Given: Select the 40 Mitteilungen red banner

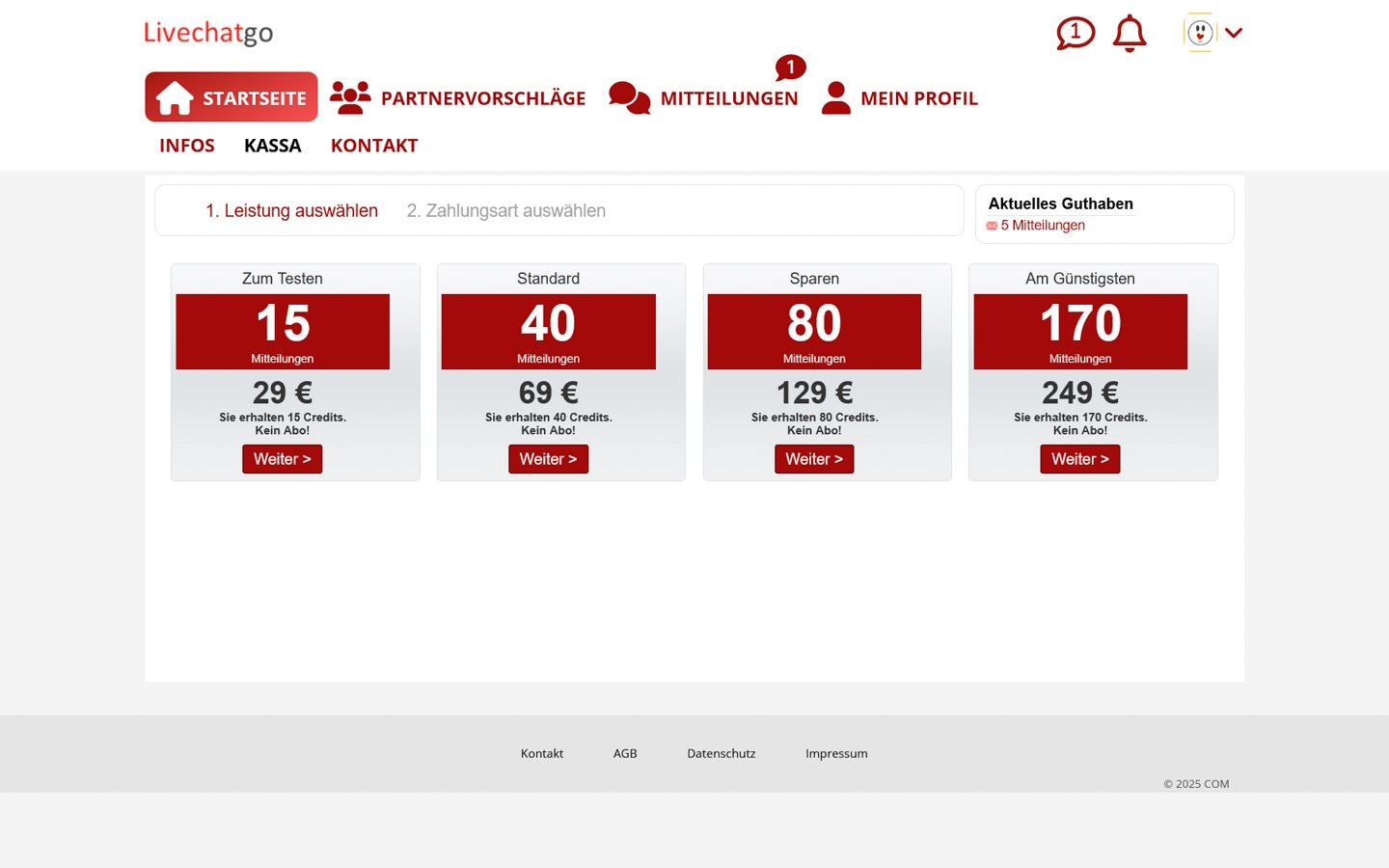Looking at the screenshot, I should (x=548, y=332).
